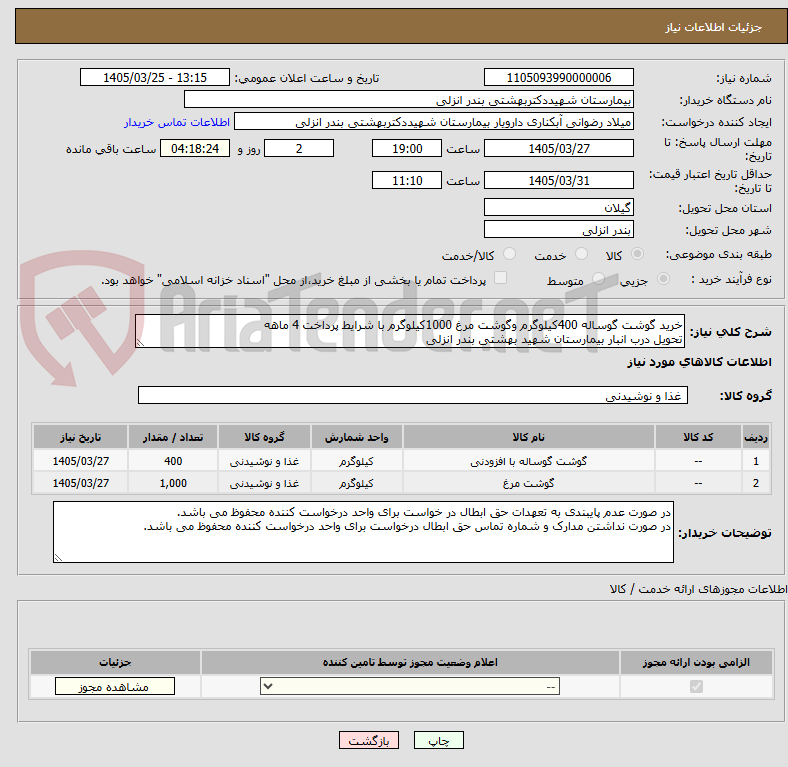Click the announcement date field 1405/03/25 - 13:15
The image size is (788, 767).
coord(155,77)
